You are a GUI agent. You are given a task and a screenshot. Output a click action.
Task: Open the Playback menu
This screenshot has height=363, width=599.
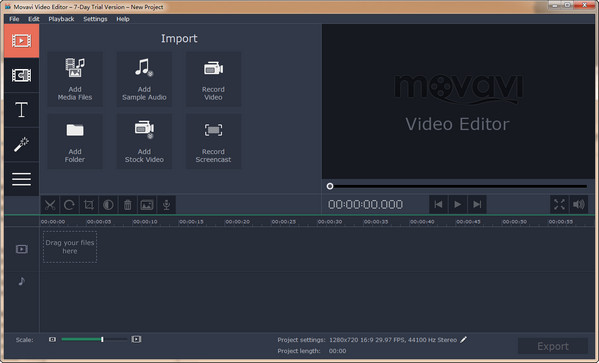click(61, 19)
